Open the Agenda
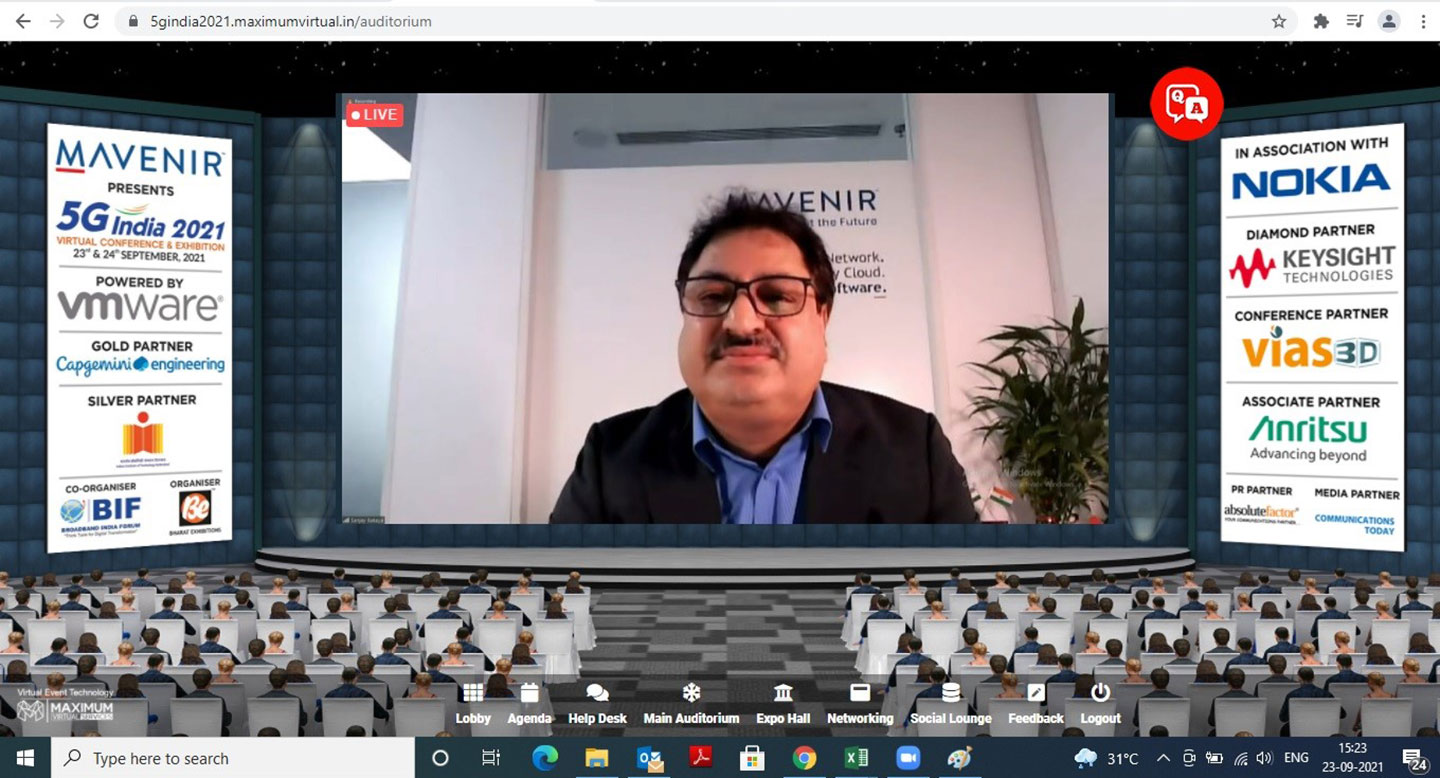Viewport: 1440px width, 778px height. (x=529, y=705)
